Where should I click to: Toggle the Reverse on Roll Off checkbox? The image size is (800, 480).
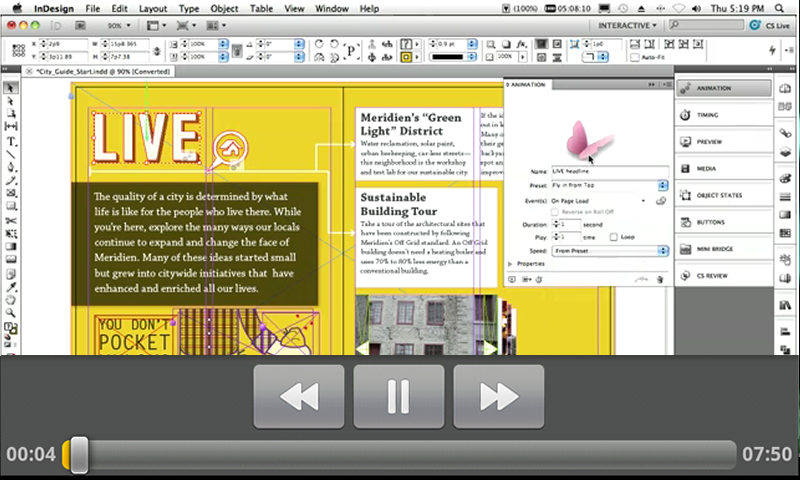(557, 212)
